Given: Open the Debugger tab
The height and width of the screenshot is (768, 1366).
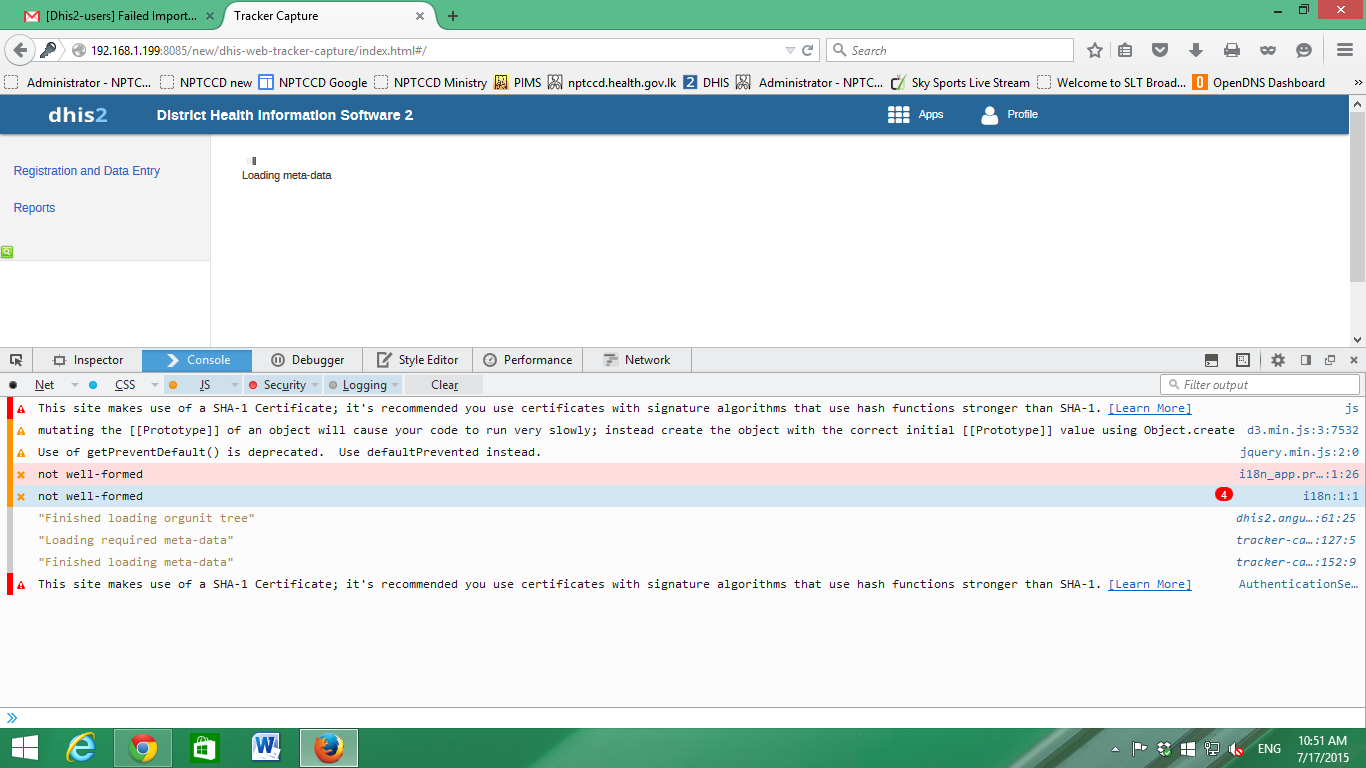Looking at the screenshot, I should point(307,360).
